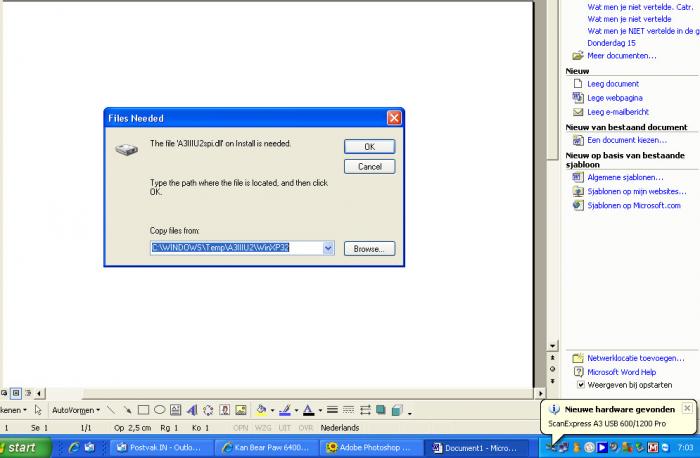Image resolution: width=700 pixels, height=458 pixels.
Task: Click red M icon in system tray
Action: coord(653,447)
